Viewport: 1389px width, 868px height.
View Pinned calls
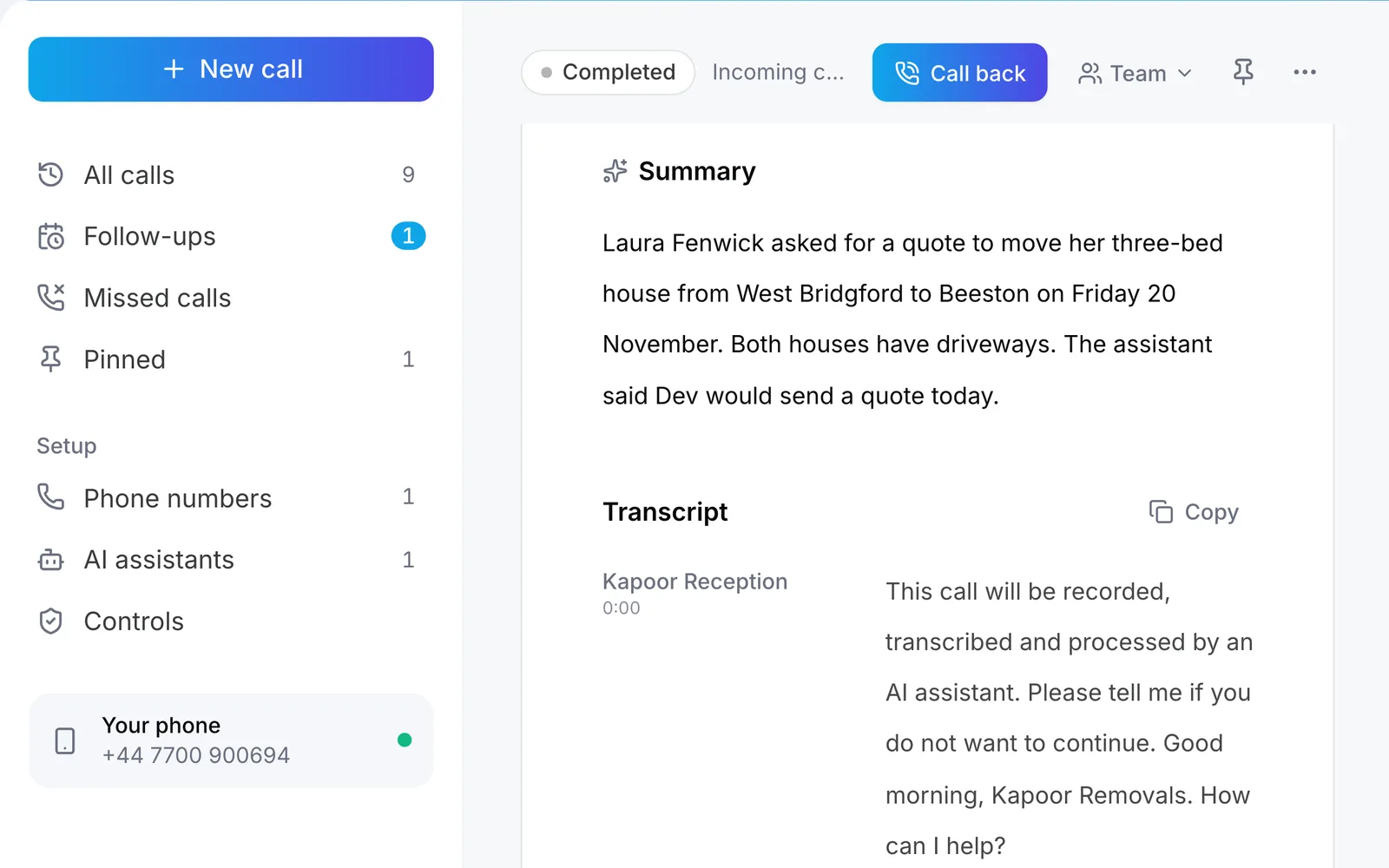231,359
